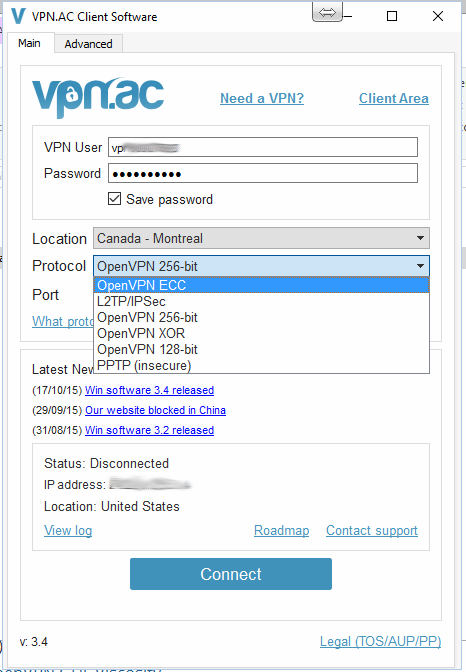
Task: Minimize the VPN.AC client window
Action: point(348,16)
